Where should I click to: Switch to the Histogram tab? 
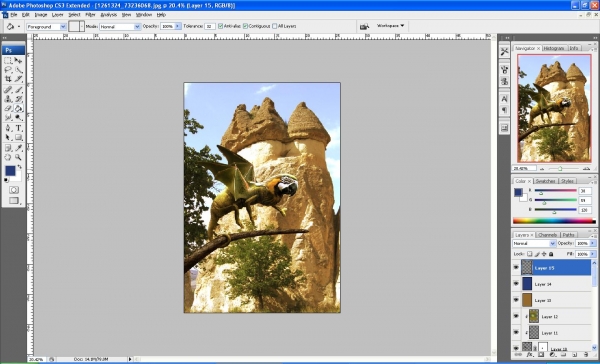click(x=554, y=48)
